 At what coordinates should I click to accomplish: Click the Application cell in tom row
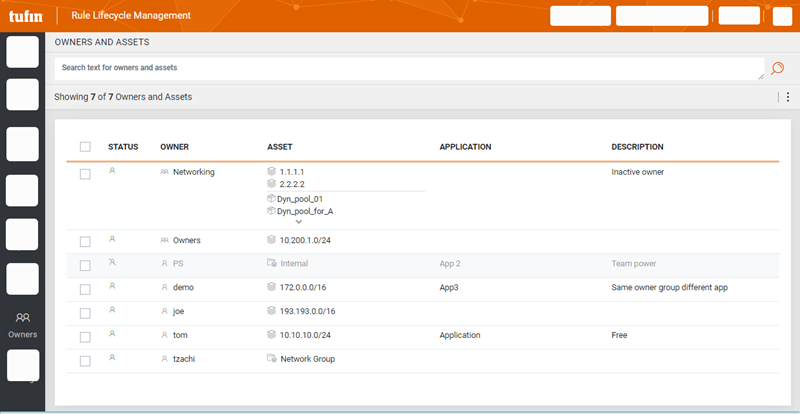(460, 335)
